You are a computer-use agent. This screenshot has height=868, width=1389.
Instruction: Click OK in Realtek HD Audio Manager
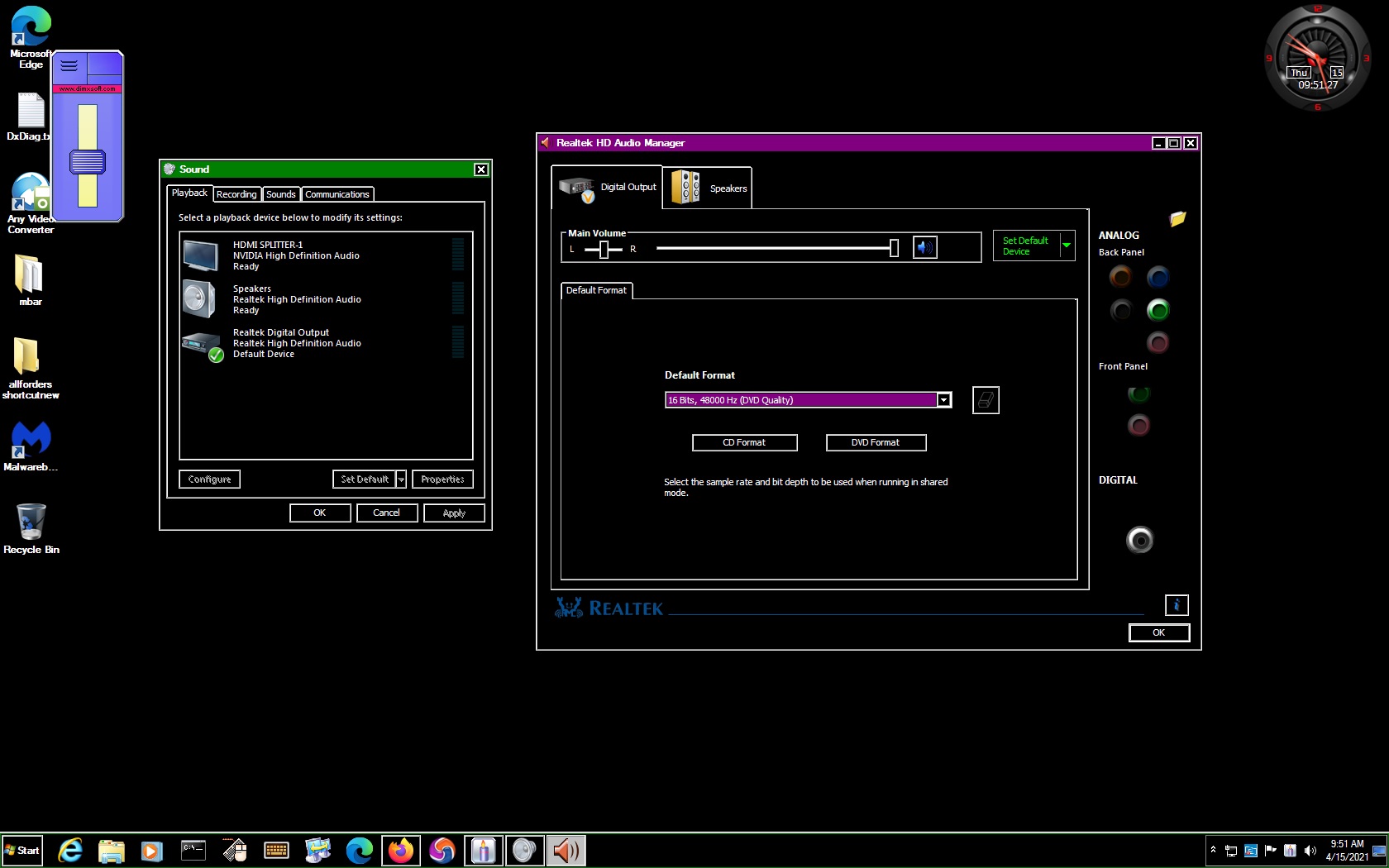(x=1159, y=632)
